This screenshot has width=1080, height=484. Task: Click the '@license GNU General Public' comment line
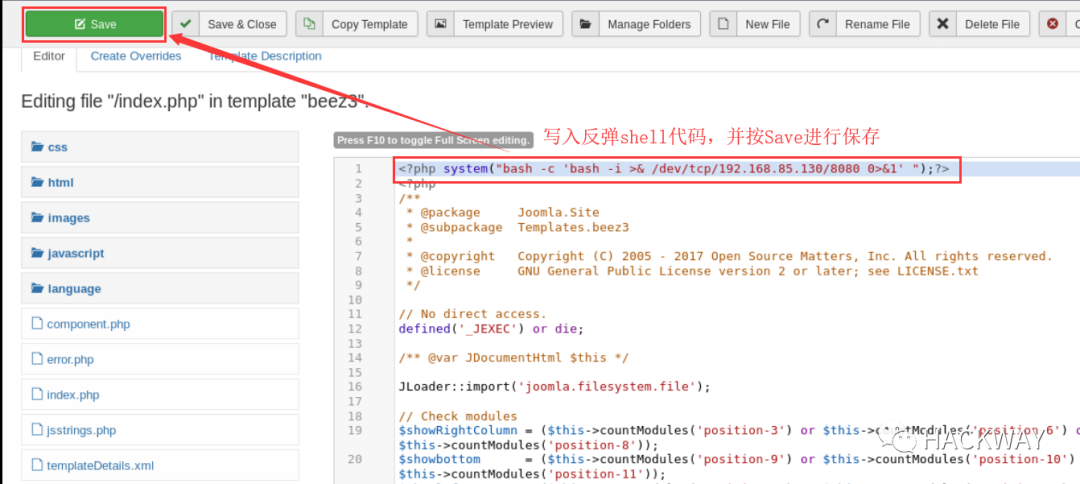[x=692, y=271]
